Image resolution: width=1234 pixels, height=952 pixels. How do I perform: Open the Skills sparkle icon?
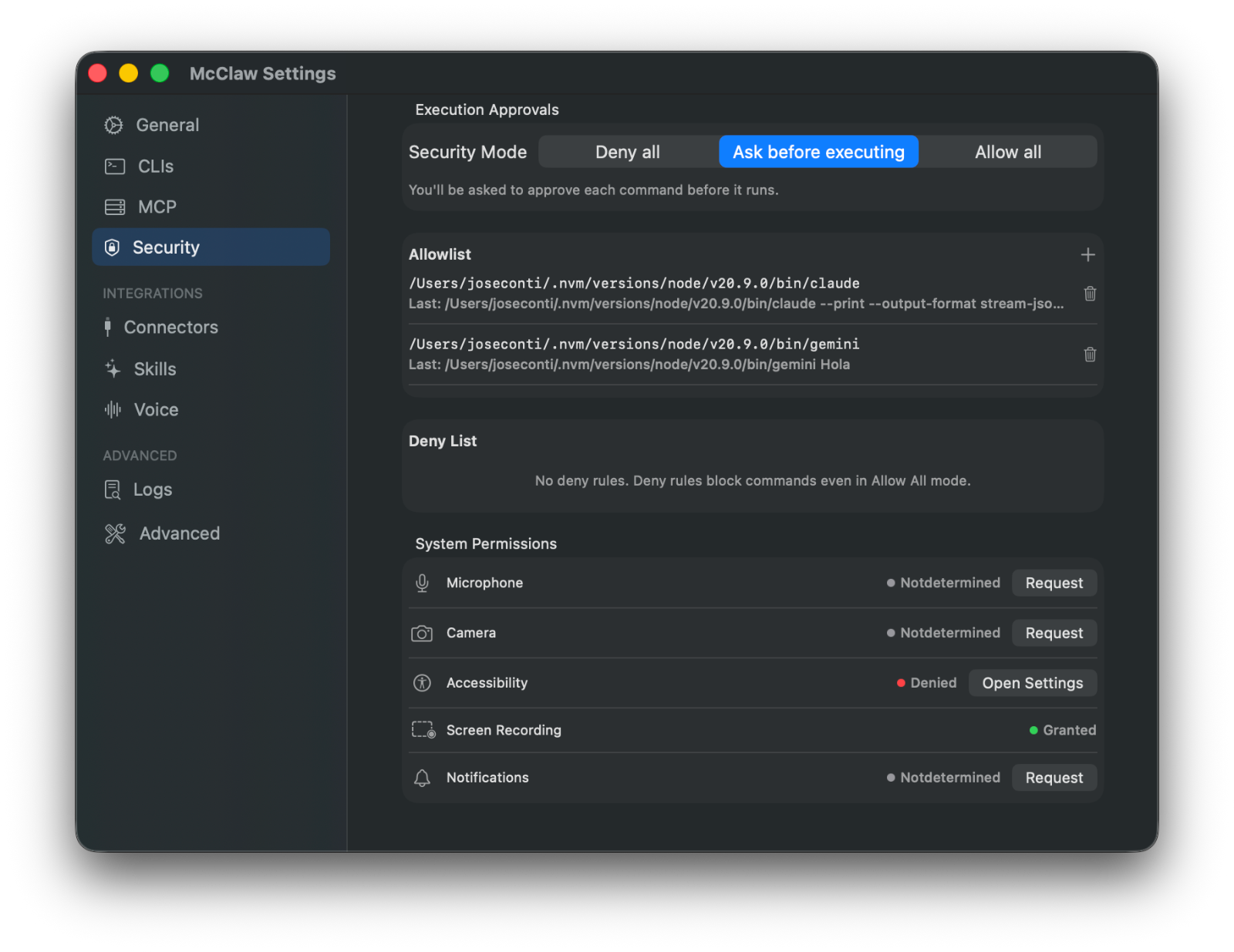pos(112,368)
